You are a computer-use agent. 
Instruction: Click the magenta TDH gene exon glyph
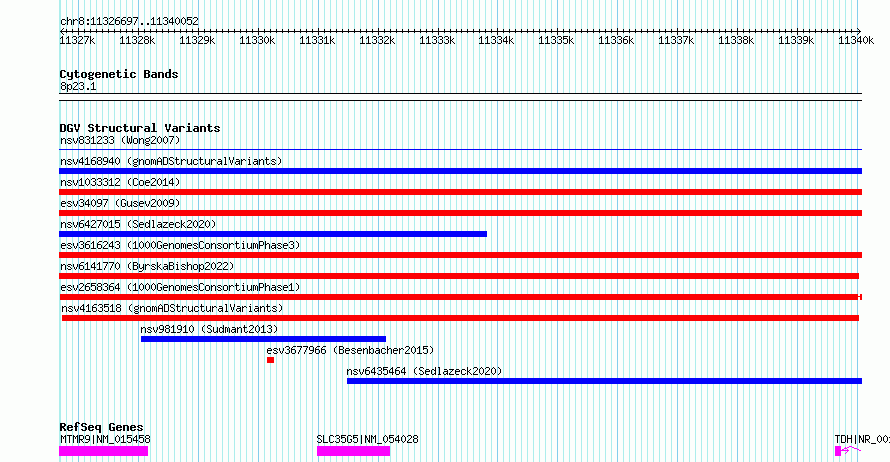(x=838, y=451)
